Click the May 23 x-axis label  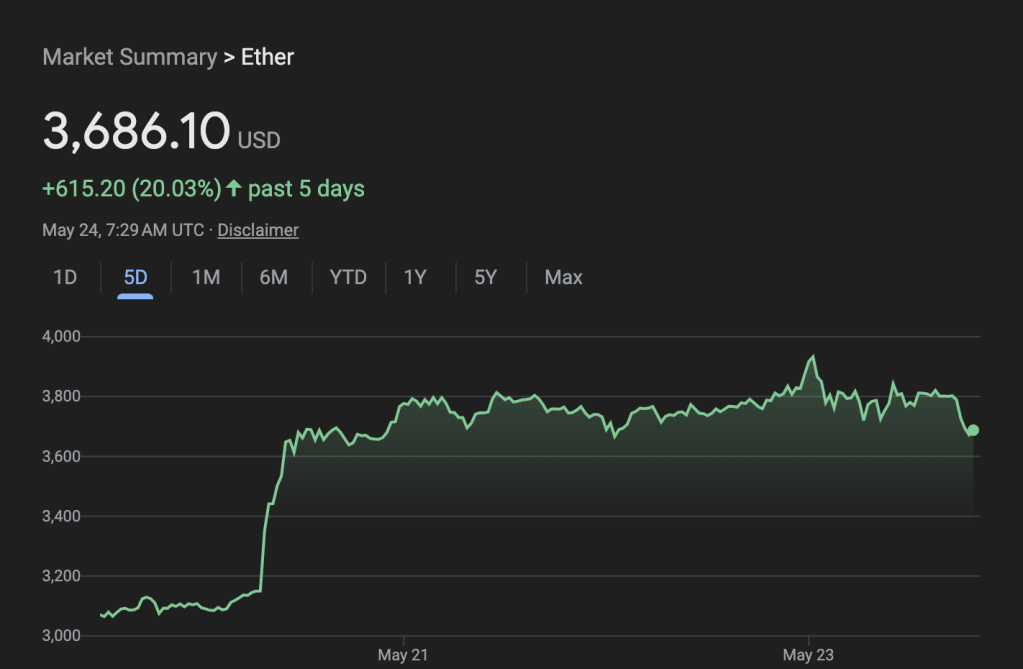[x=807, y=655]
